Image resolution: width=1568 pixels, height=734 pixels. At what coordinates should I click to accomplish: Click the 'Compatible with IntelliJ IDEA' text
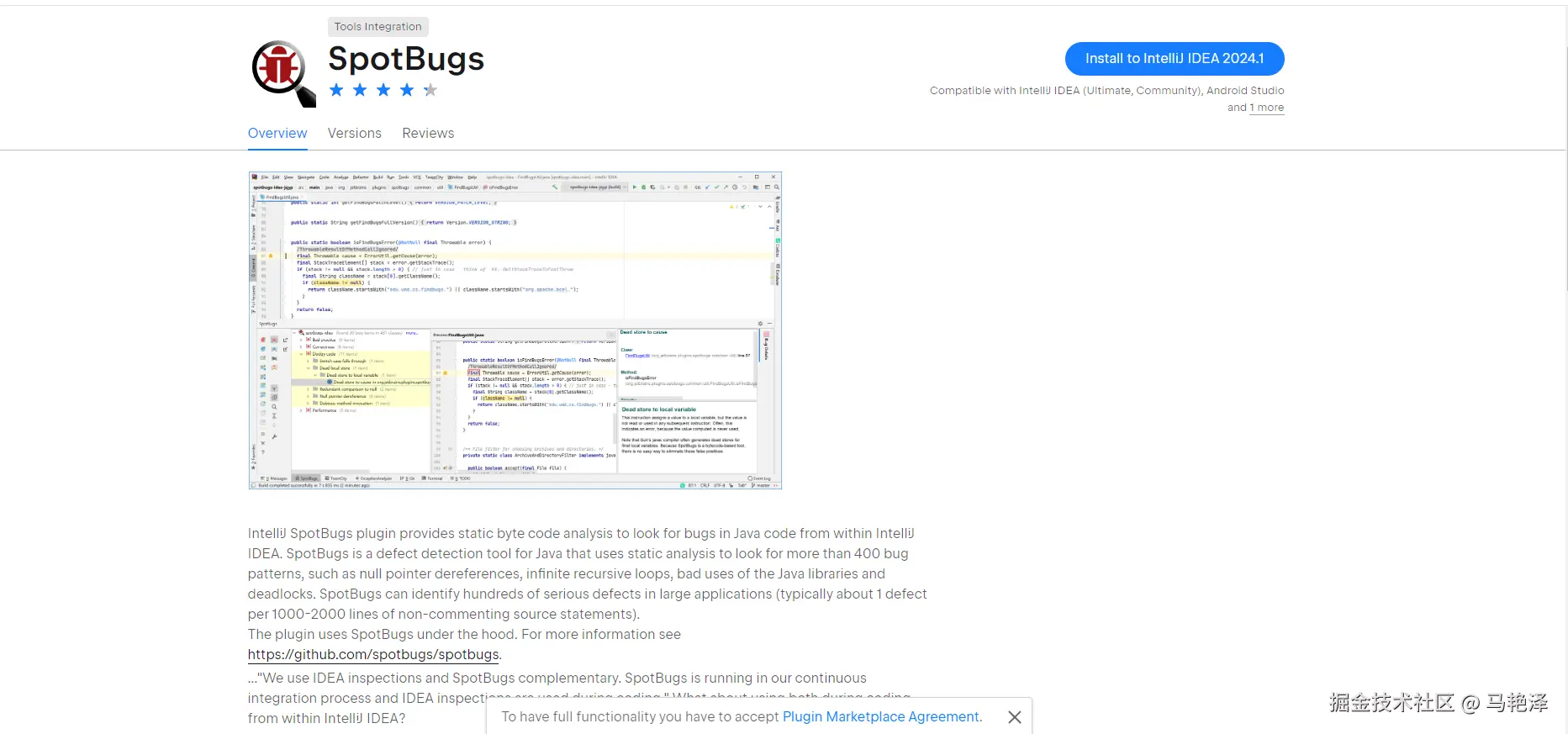point(1005,91)
